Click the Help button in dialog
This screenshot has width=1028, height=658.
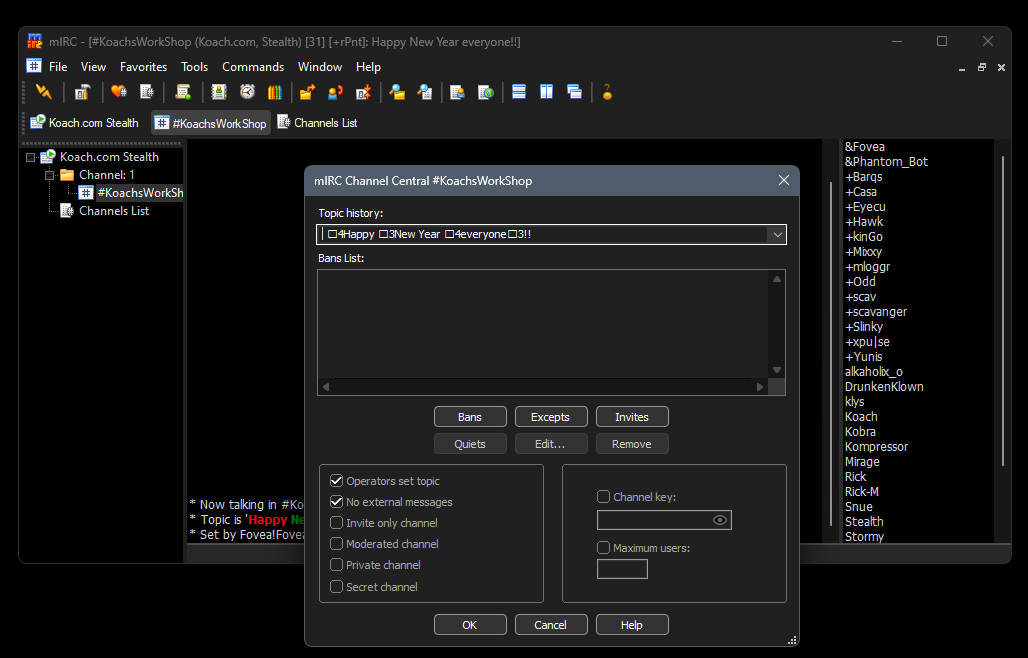(632, 625)
